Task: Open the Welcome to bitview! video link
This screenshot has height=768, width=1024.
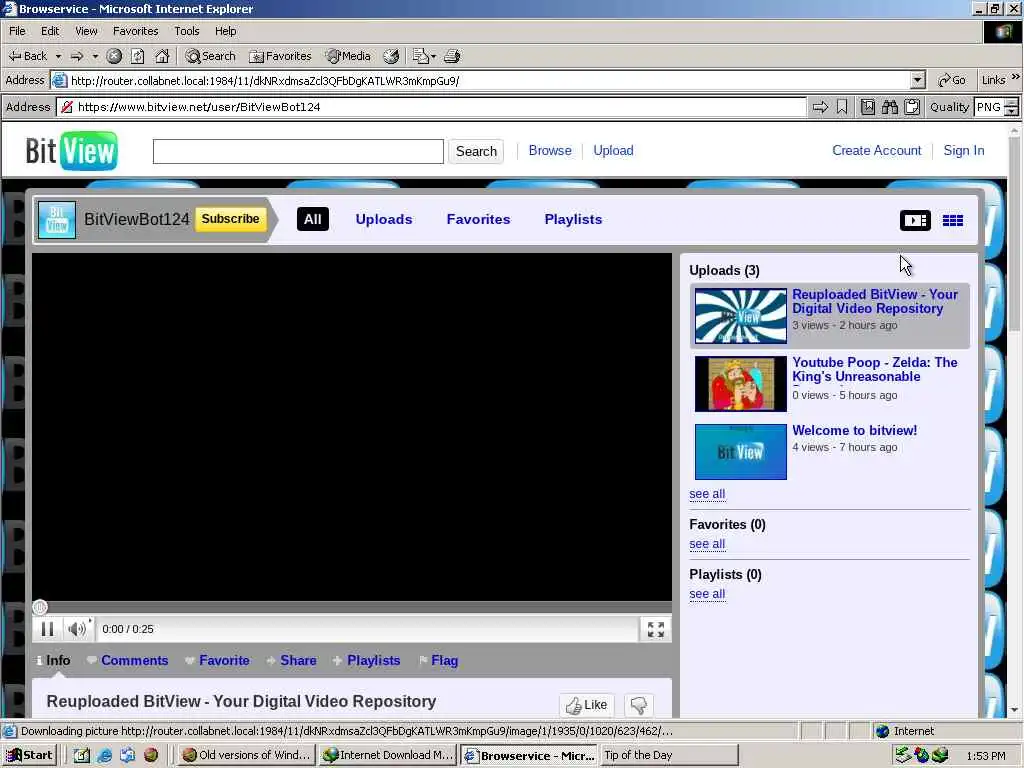Action: pos(854,430)
